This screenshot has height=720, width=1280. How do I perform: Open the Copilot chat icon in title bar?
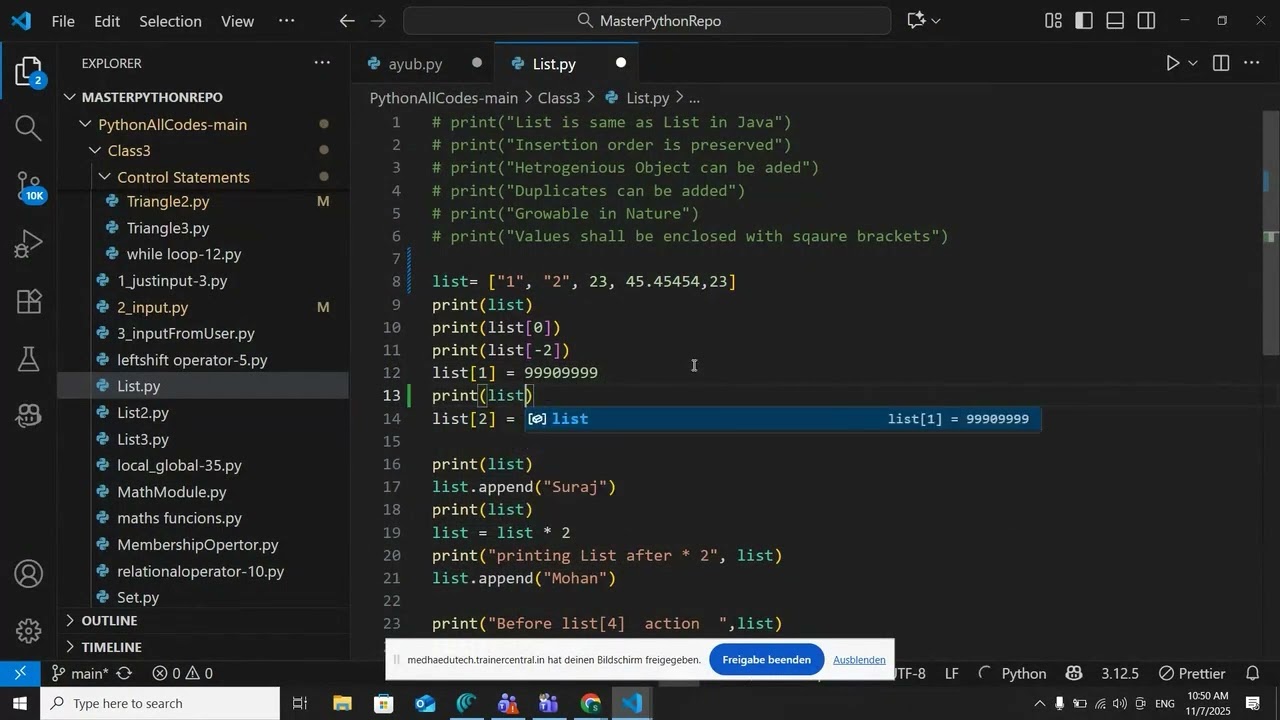point(917,20)
